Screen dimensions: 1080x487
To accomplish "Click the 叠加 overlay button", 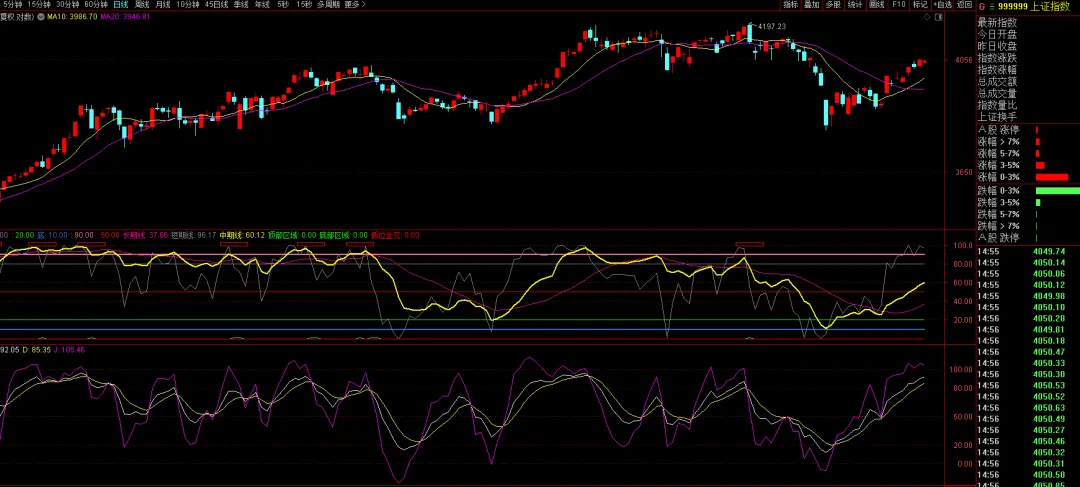I will (812, 4).
